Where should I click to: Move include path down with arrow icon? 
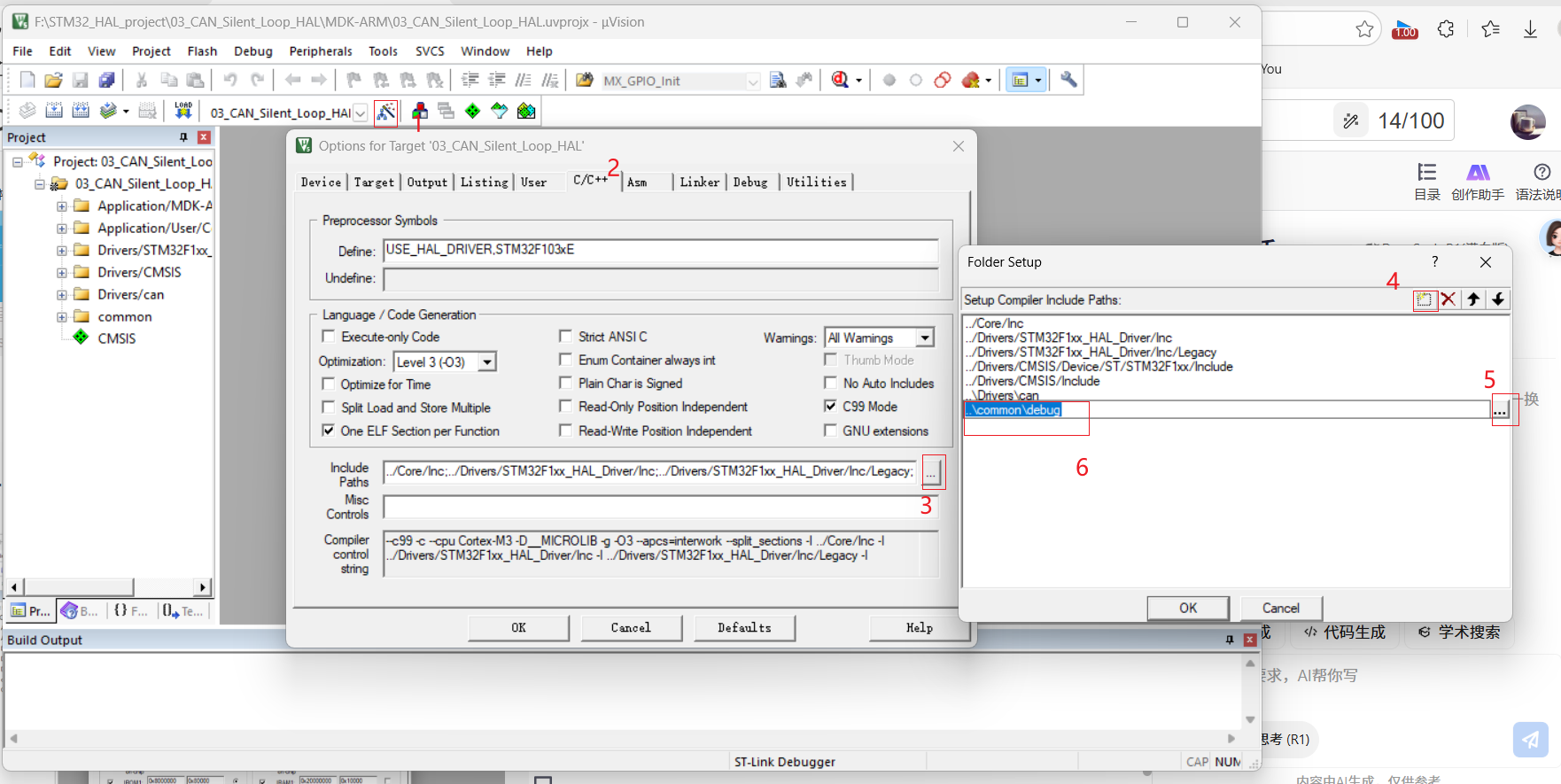point(1498,299)
